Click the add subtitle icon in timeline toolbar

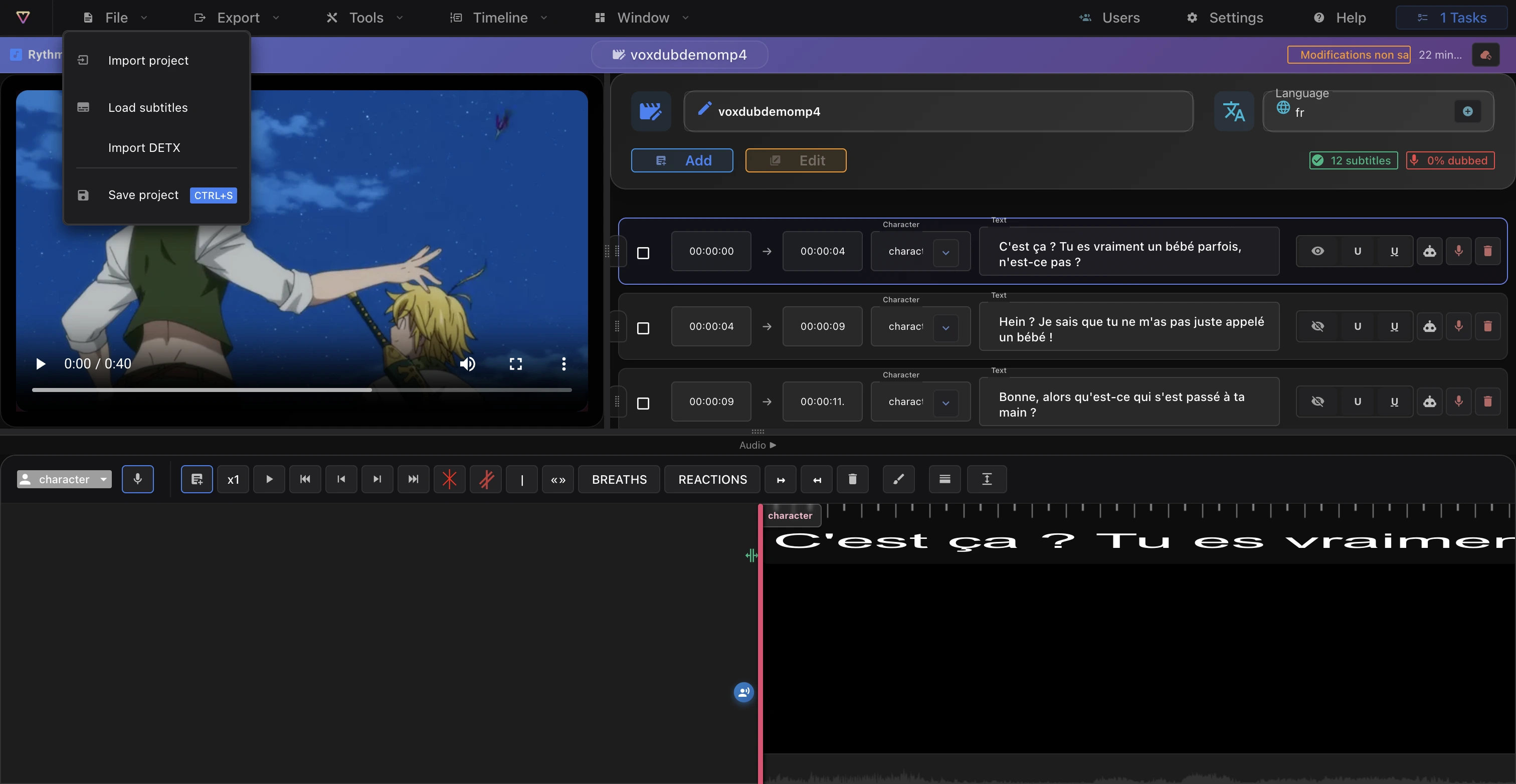(x=197, y=479)
